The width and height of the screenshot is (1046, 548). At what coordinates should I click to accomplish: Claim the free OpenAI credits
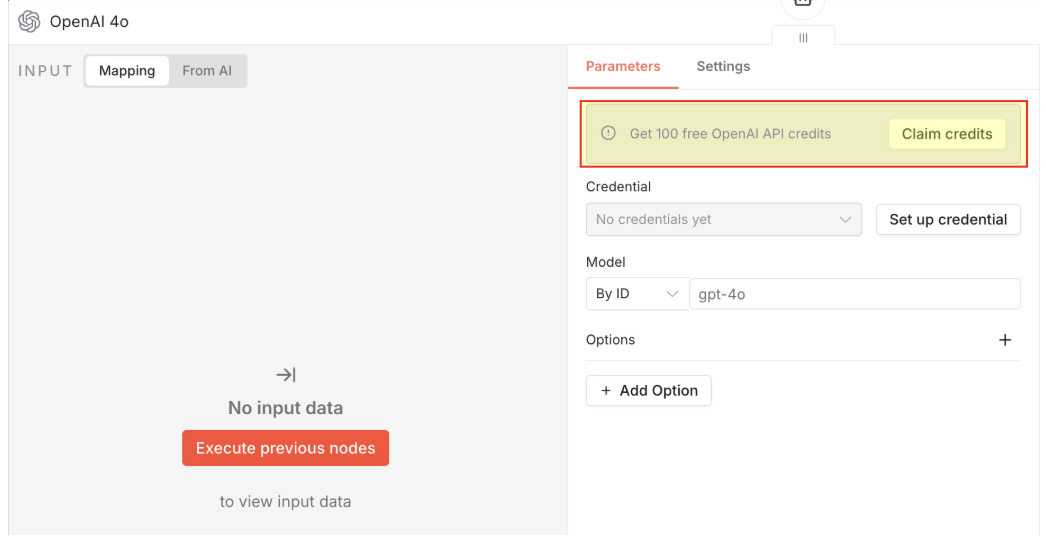947,133
